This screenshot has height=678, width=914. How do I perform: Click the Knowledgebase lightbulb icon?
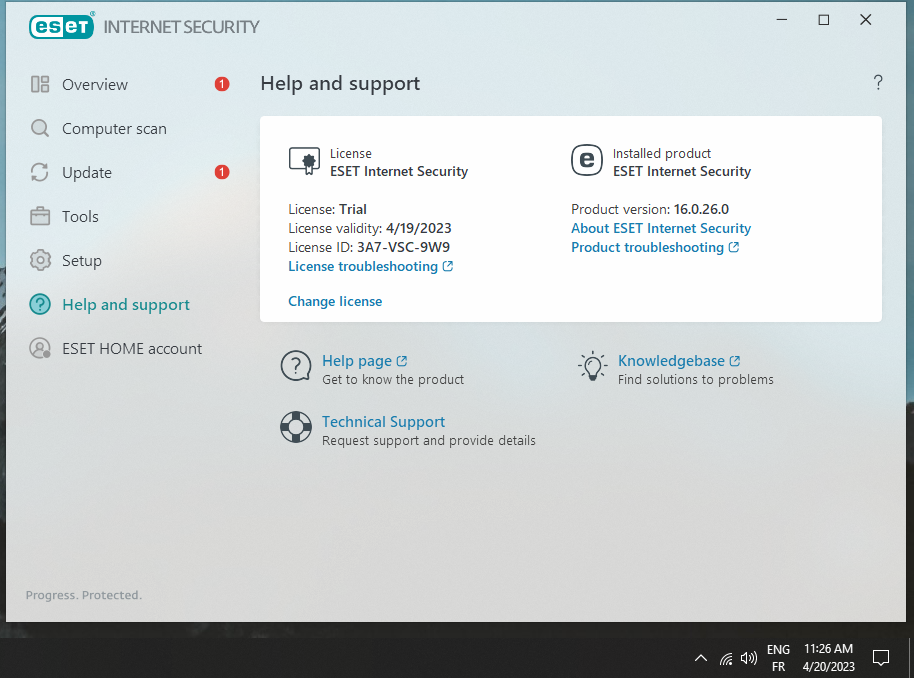[592, 366]
